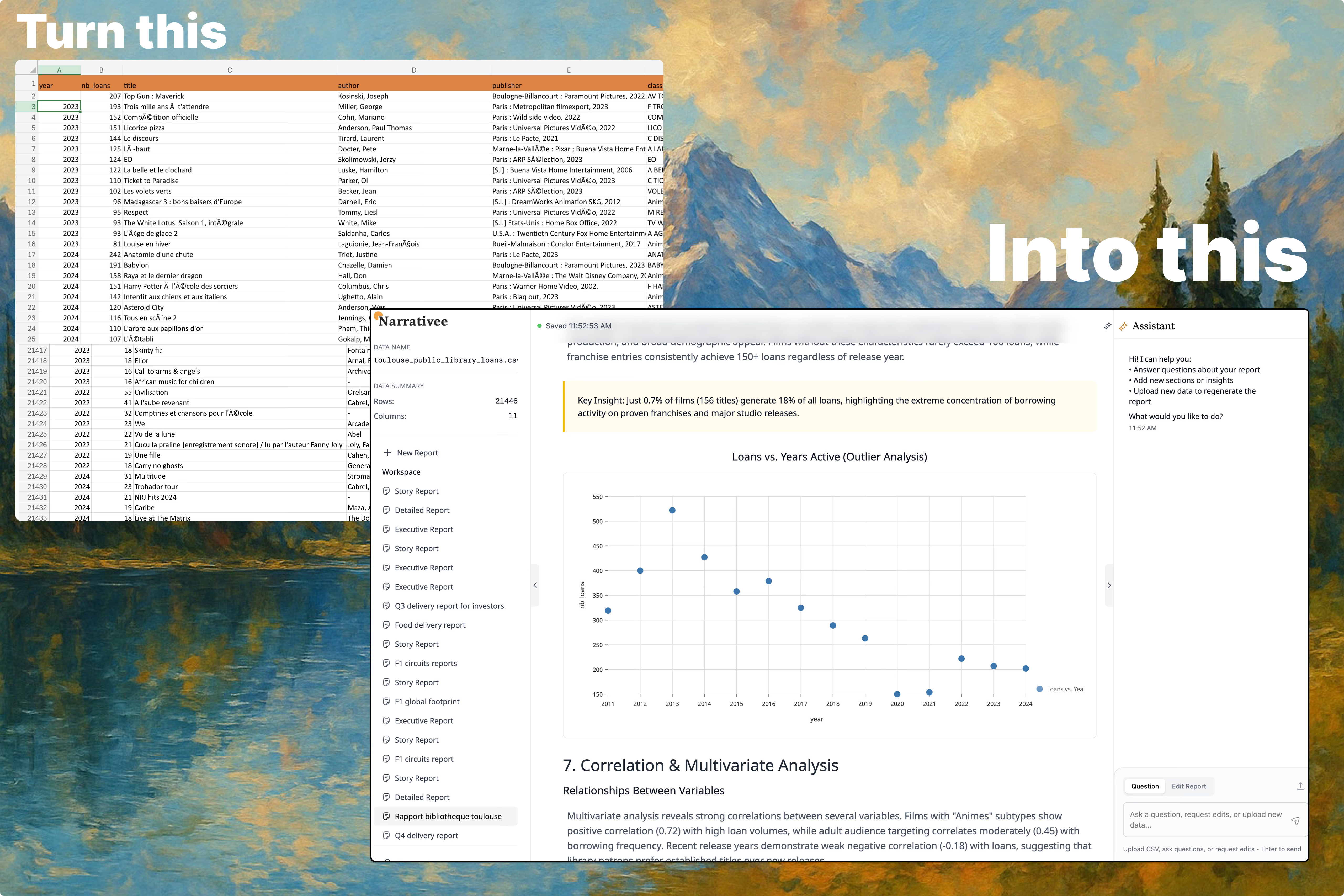Click the plus icon next to New Report
The height and width of the screenshot is (896, 1344).
[387, 453]
